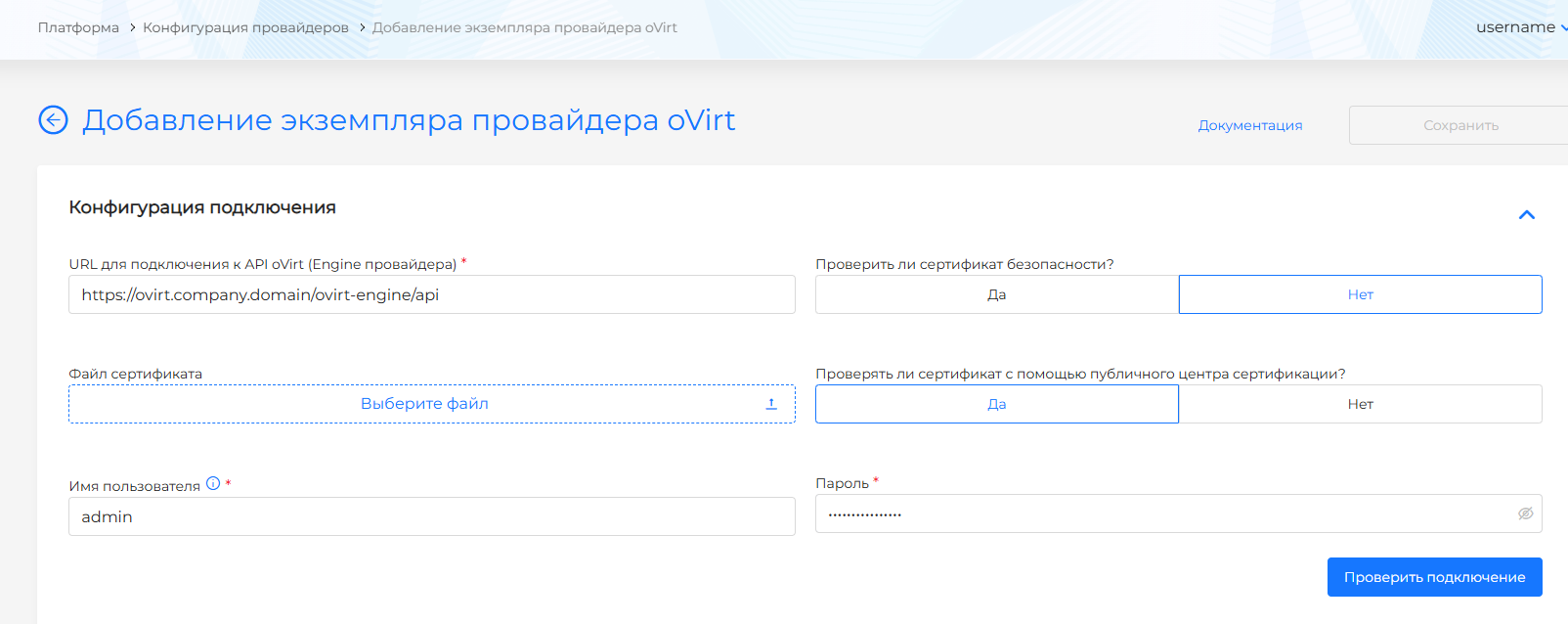Click the page heading Добавление экземпляра провайдера oVirt
The height and width of the screenshot is (624, 1568).
coord(409,120)
